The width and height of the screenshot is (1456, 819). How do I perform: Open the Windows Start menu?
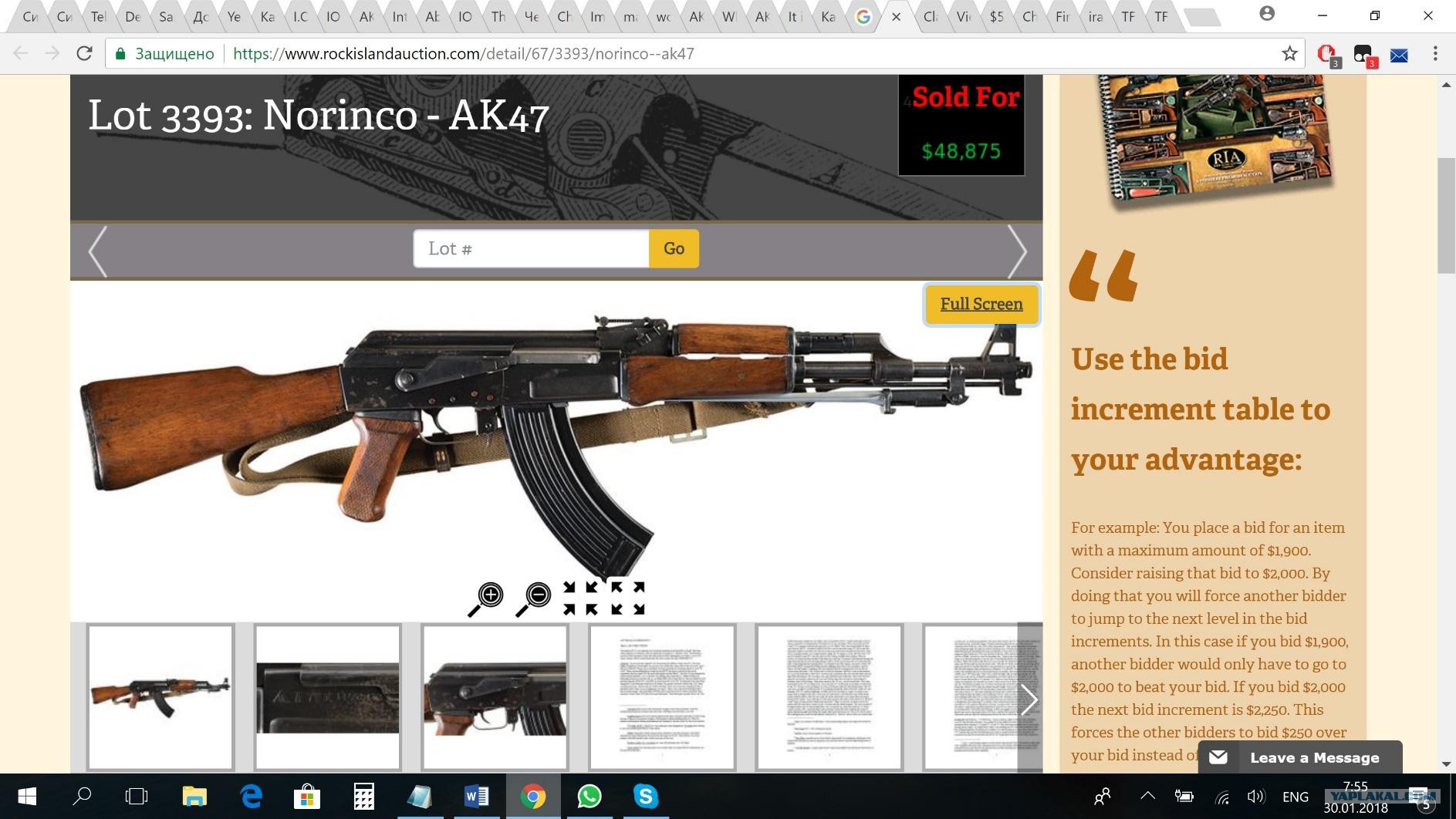(x=26, y=796)
